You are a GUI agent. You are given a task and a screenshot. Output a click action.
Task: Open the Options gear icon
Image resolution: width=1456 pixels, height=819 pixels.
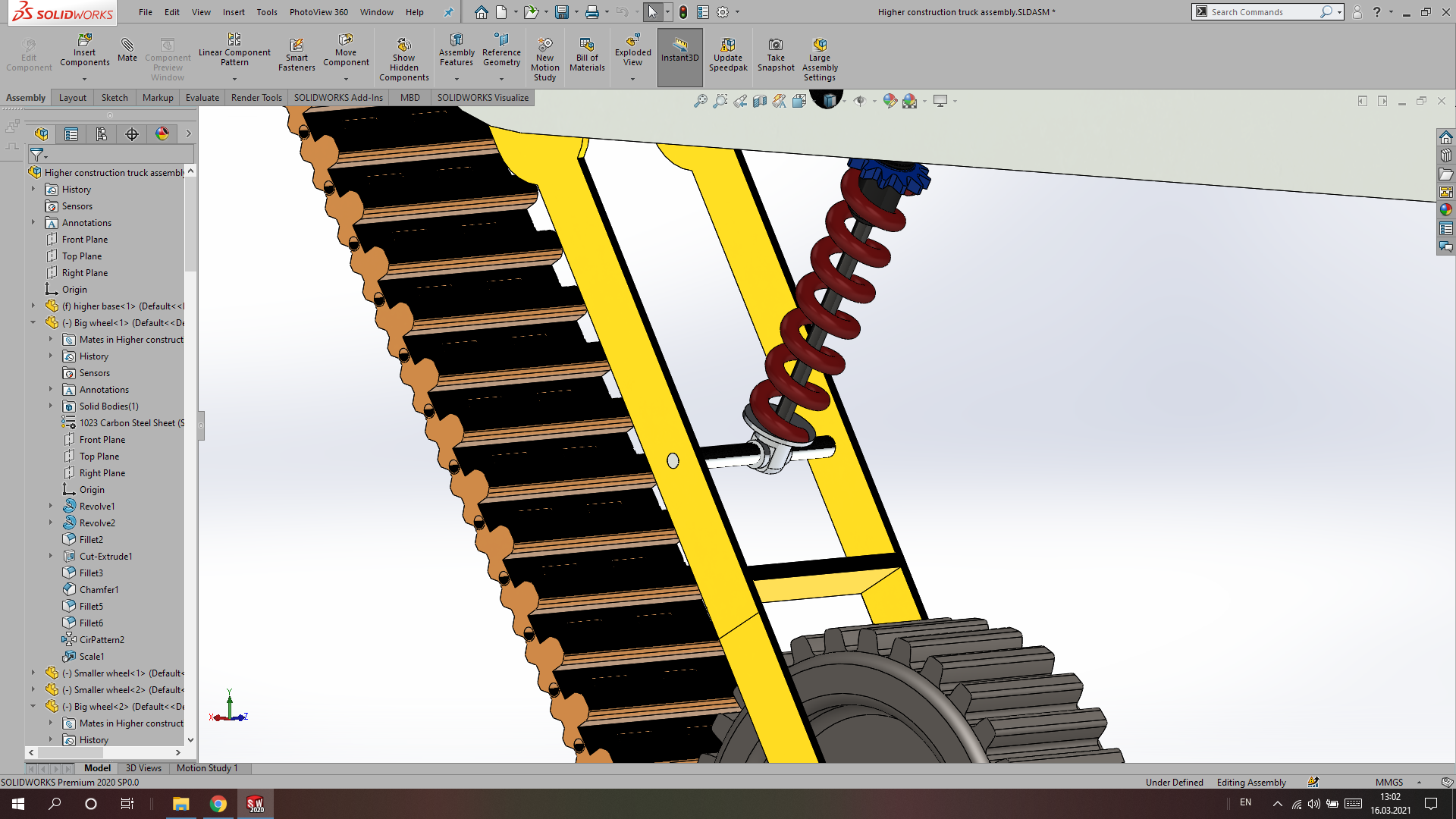723,12
